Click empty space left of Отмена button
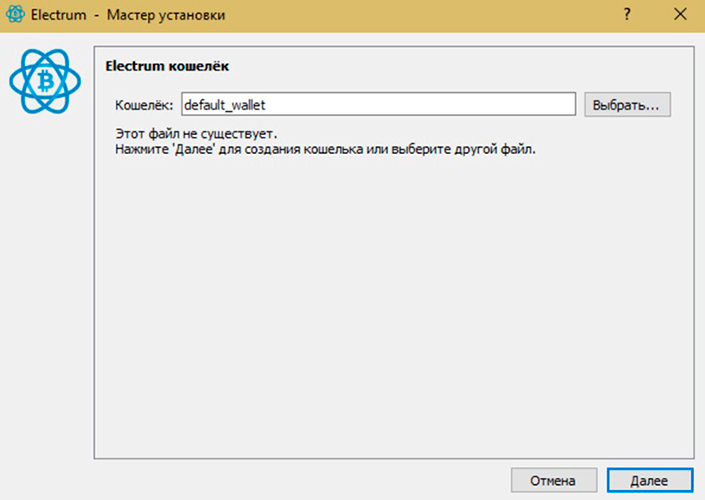Viewport: 705px width, 500px height. coord(300,480)
